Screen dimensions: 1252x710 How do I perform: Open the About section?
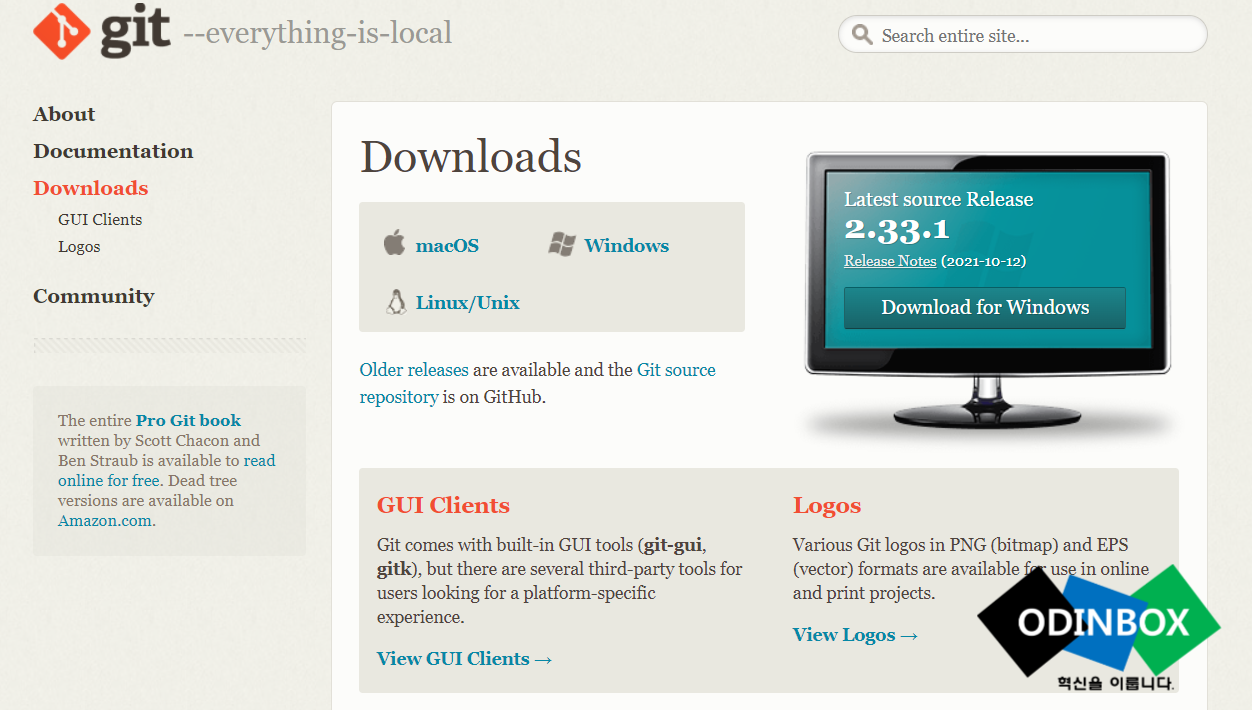click(x=64, y=114)
